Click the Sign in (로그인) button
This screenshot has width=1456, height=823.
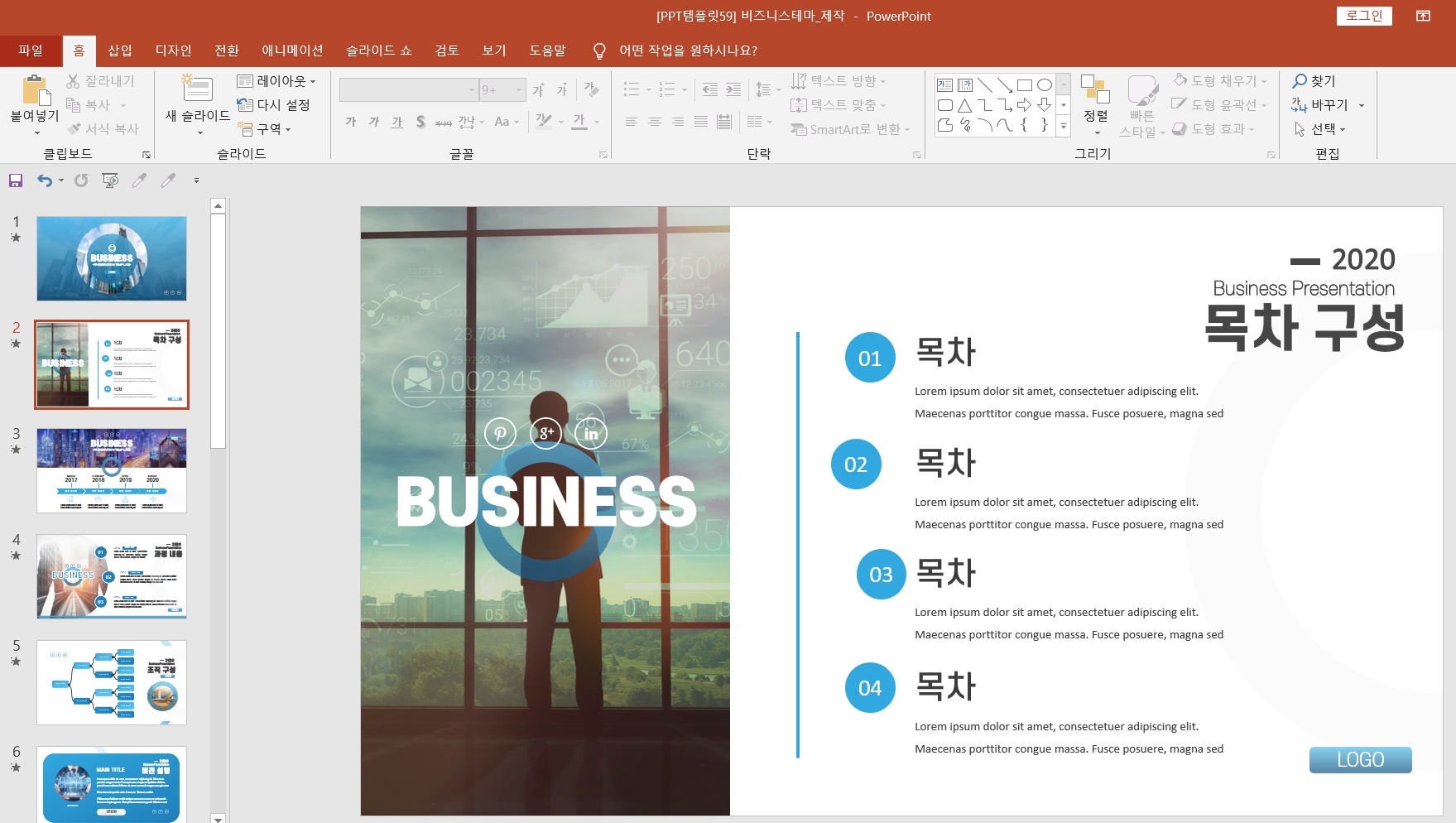pyautogui.click(x=1364, y=16)
